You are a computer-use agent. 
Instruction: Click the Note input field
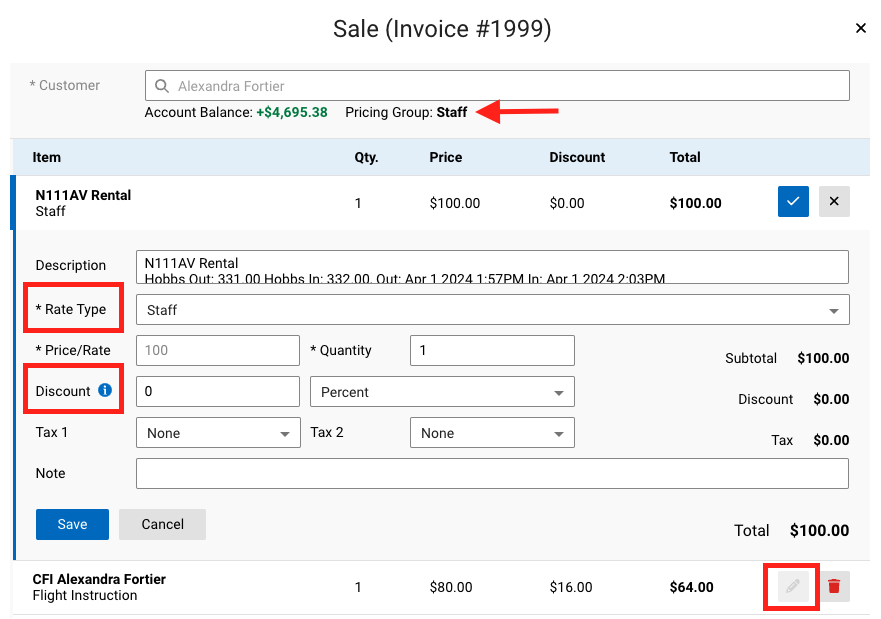point(492,474)
